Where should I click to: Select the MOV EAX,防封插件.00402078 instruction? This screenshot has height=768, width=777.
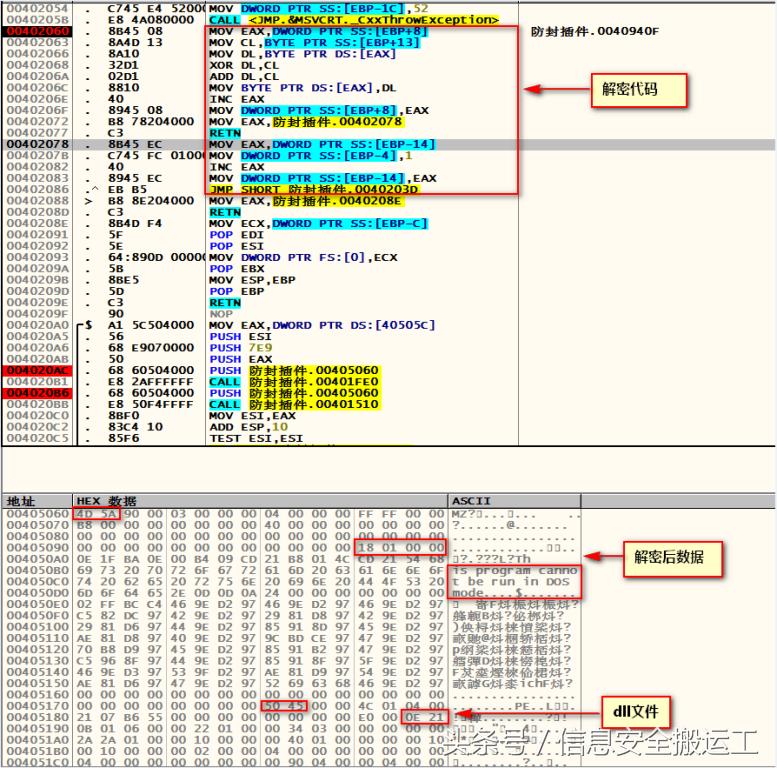306,122
